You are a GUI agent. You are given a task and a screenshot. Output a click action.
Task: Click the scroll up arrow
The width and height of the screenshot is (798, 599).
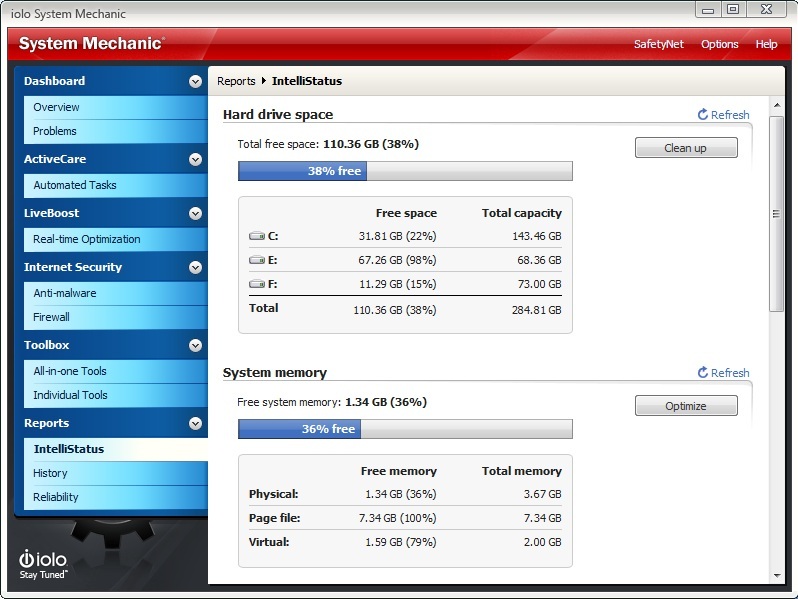tap(777, 105)
